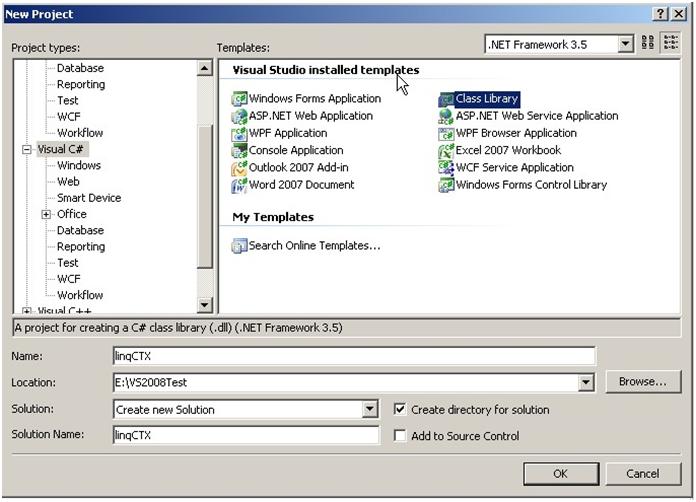Select the 'Excel 2007 Workbook' template label
This screenshot has height=502, width=696.
click(508, 150)
